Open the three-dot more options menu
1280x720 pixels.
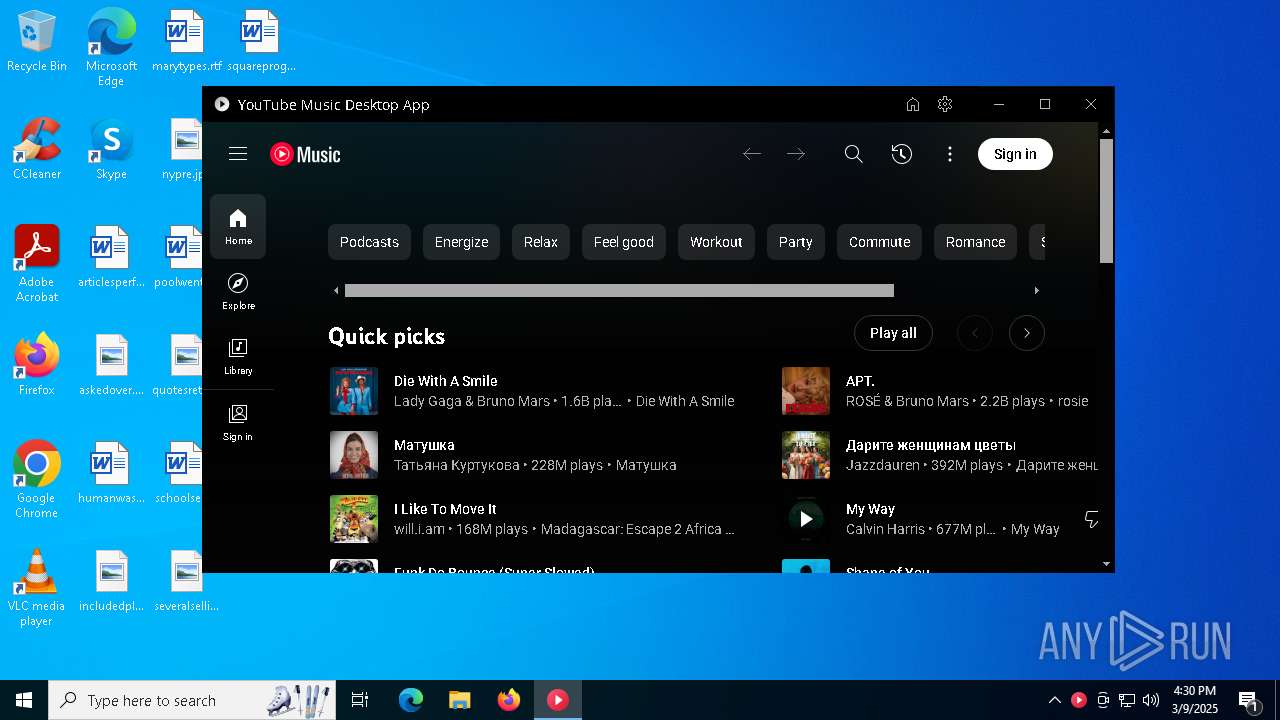(950, 154)
